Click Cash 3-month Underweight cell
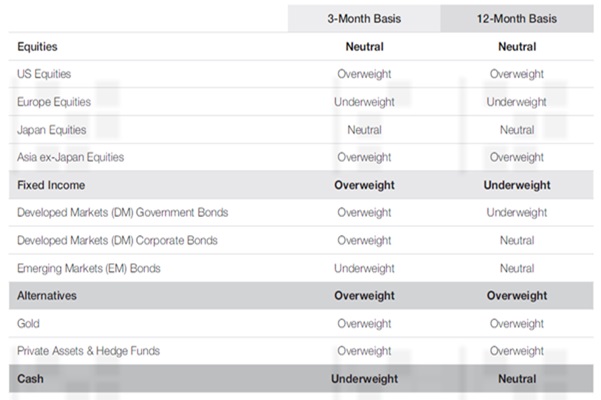The height and width of the screenshot is (400, 601). [364, 379]
